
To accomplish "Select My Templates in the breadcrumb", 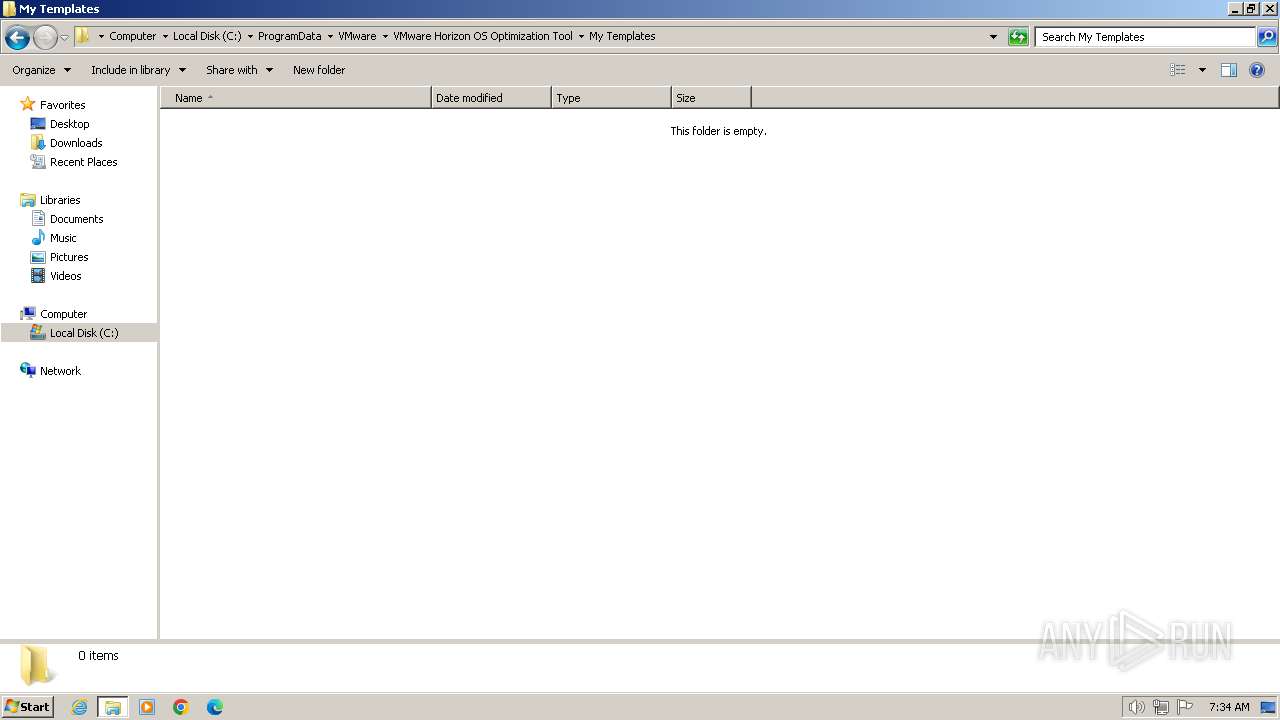I will coord(622,36).
